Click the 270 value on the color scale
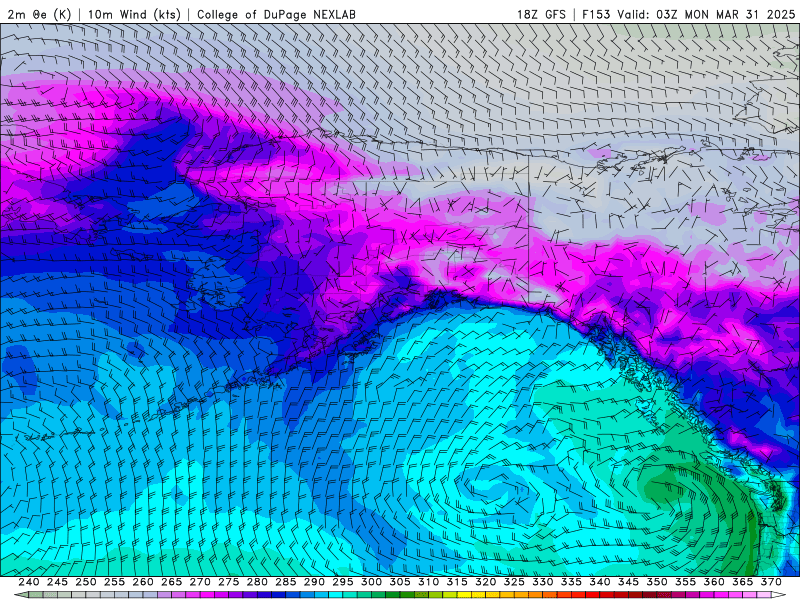 point(200,582)
